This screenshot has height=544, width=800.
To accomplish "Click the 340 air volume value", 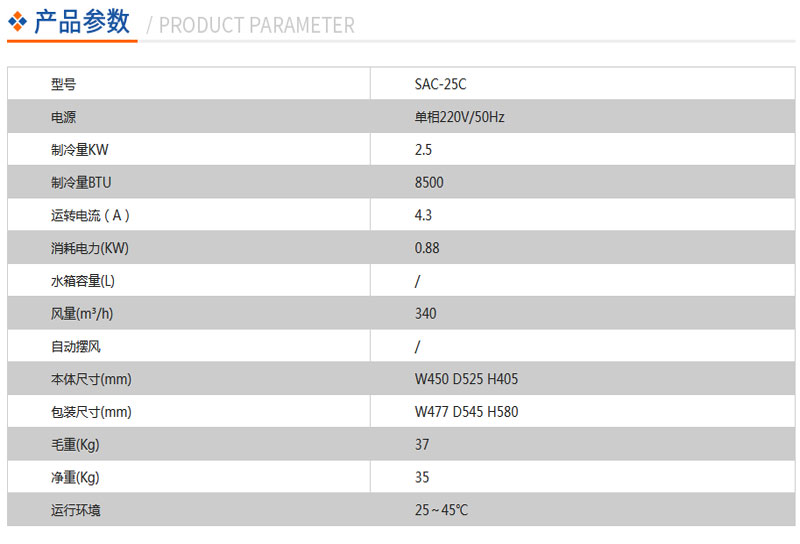I will (x=425, y=313).
